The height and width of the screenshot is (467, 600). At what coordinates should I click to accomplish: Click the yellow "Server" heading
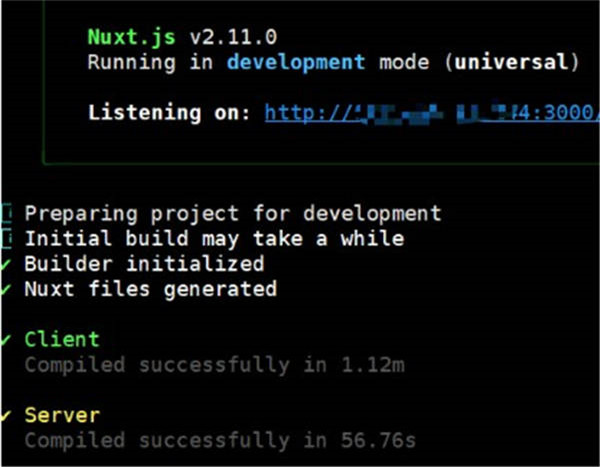tap(62, 414)
